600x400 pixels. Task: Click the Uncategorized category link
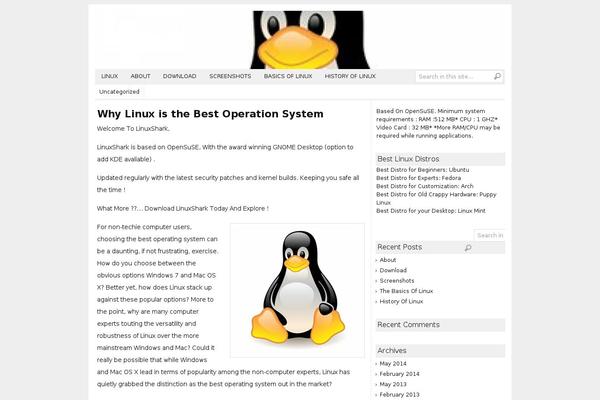click(x=119, y=92)
